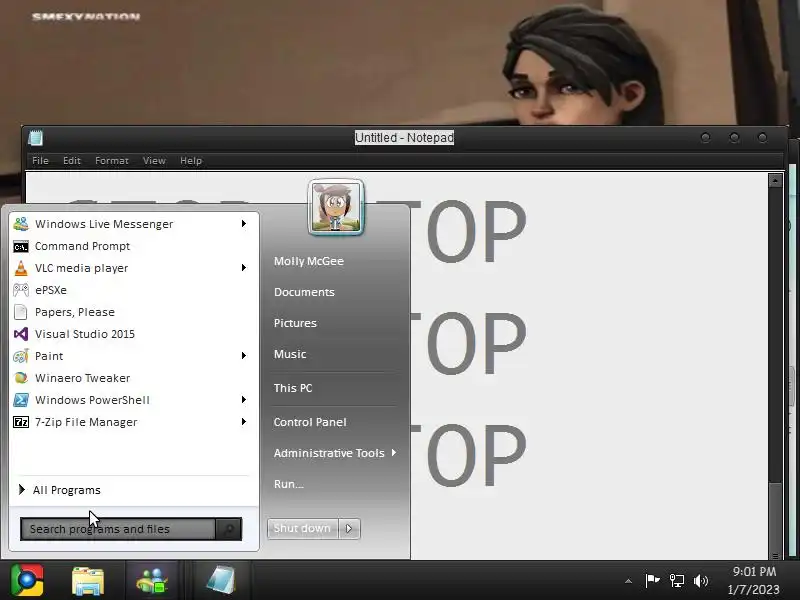Open Notepad Edit menu

72,161
